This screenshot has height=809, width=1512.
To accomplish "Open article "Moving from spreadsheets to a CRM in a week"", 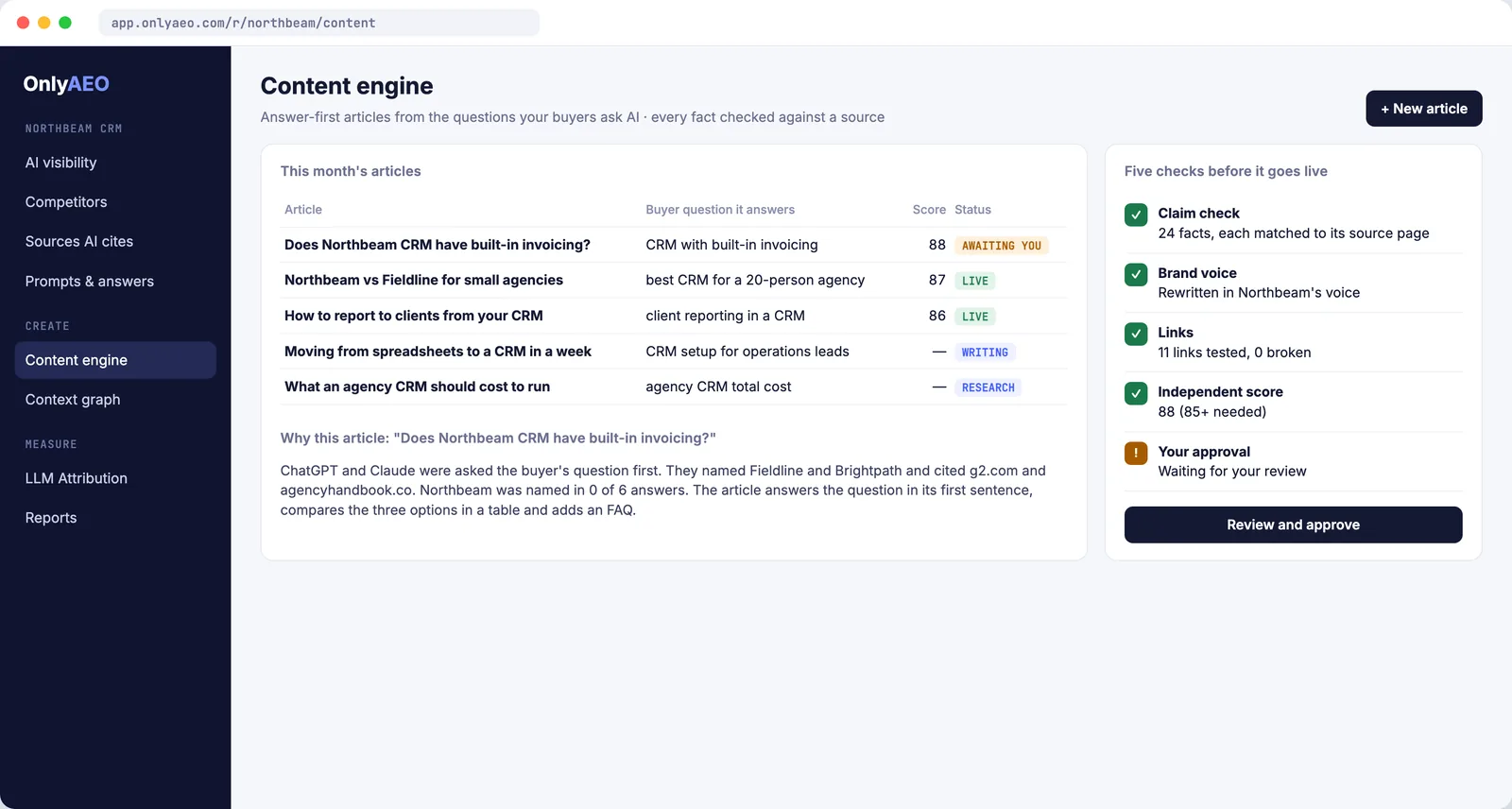I will [x=438, y=352].
